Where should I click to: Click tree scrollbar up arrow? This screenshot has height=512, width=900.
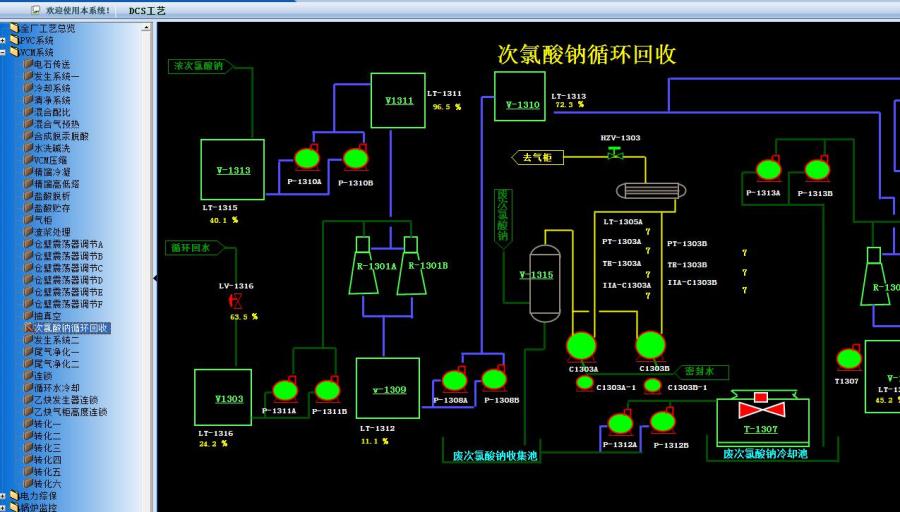tap(146, 27)
